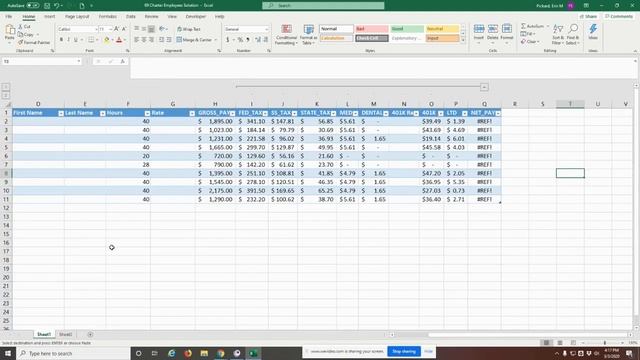Decrease font size
This screenshot has width=640, height=360.
(124, 29)
